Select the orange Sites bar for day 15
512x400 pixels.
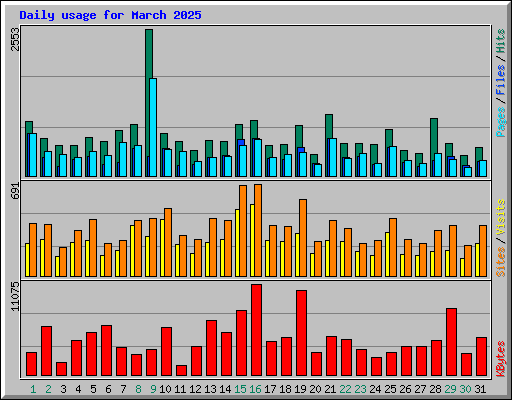pos(243,231)
